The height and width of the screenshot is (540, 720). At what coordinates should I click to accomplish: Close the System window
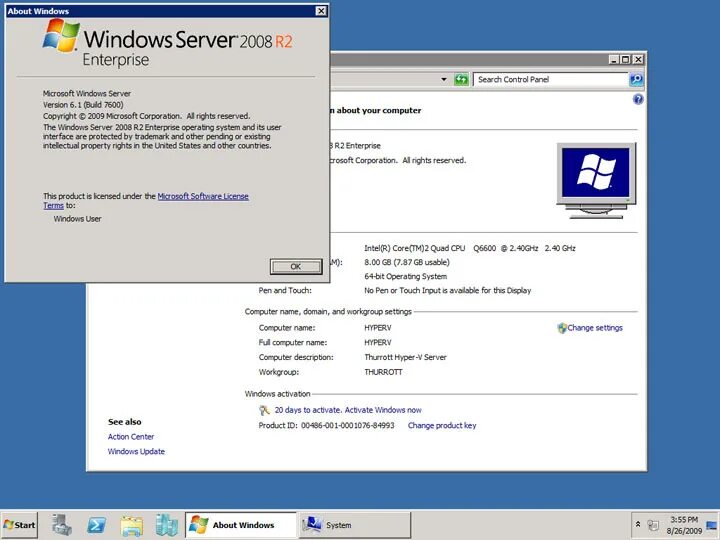point(638,59)
